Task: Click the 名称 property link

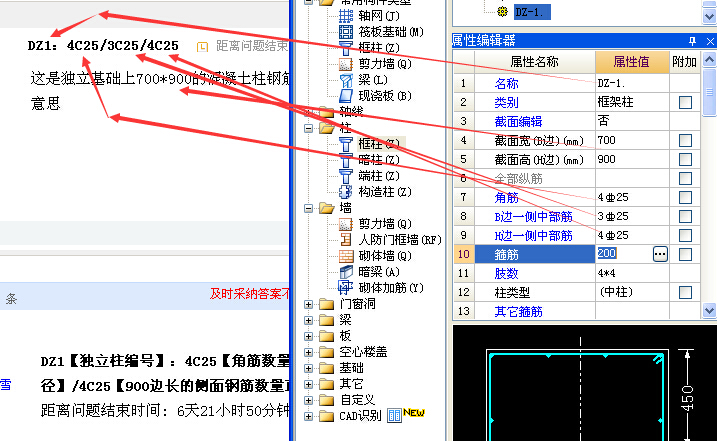Action: 506,84
